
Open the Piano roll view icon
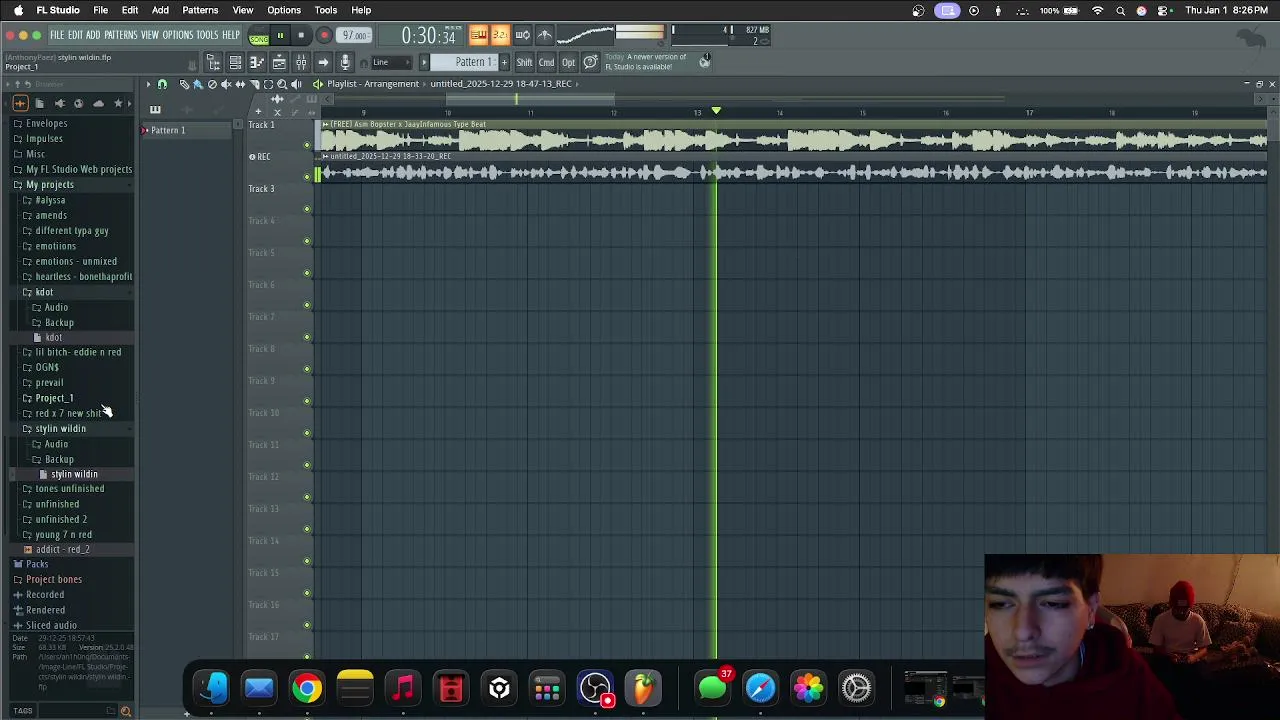tap(257, 62)
